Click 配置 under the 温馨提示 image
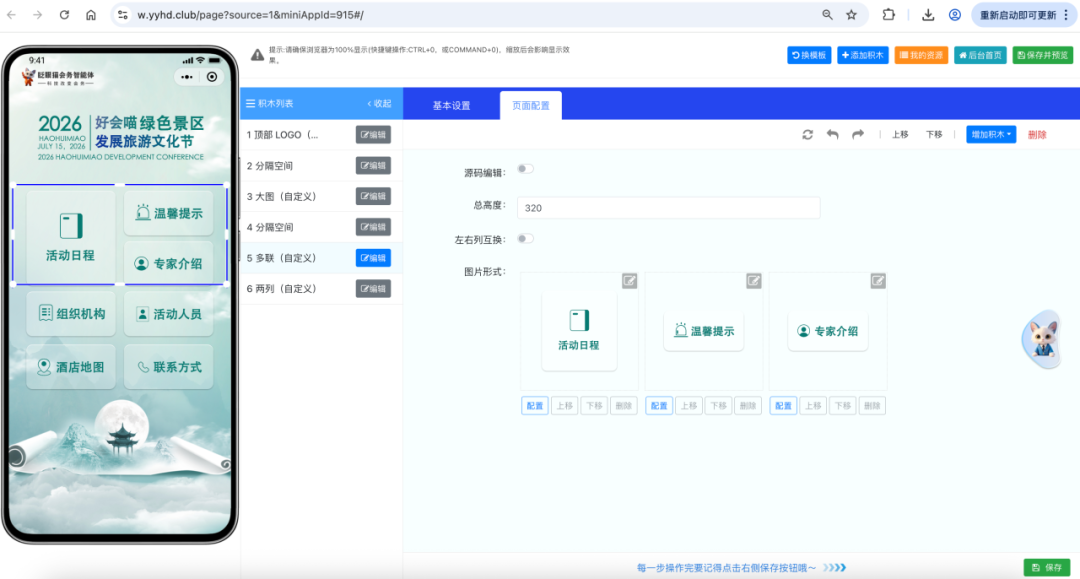1080x579 pixels. click(659, 406)
